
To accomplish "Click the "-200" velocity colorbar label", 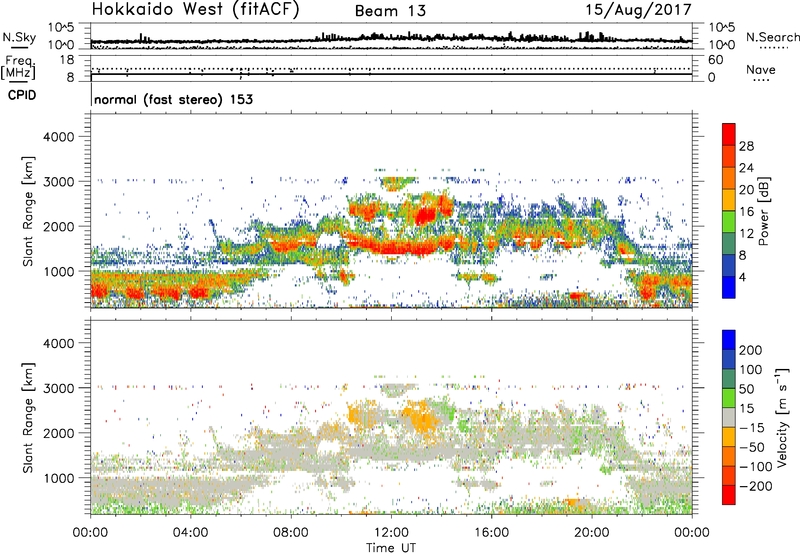I will (x=756, y=486).
